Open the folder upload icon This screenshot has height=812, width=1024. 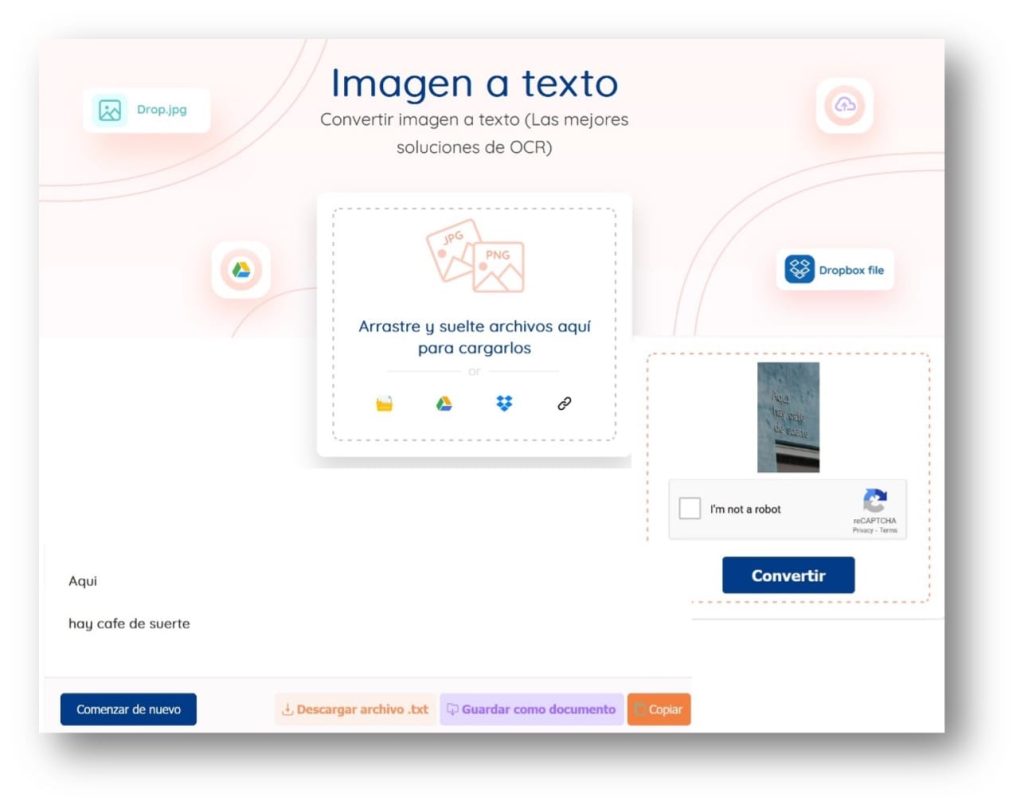[x=384, y=403]
